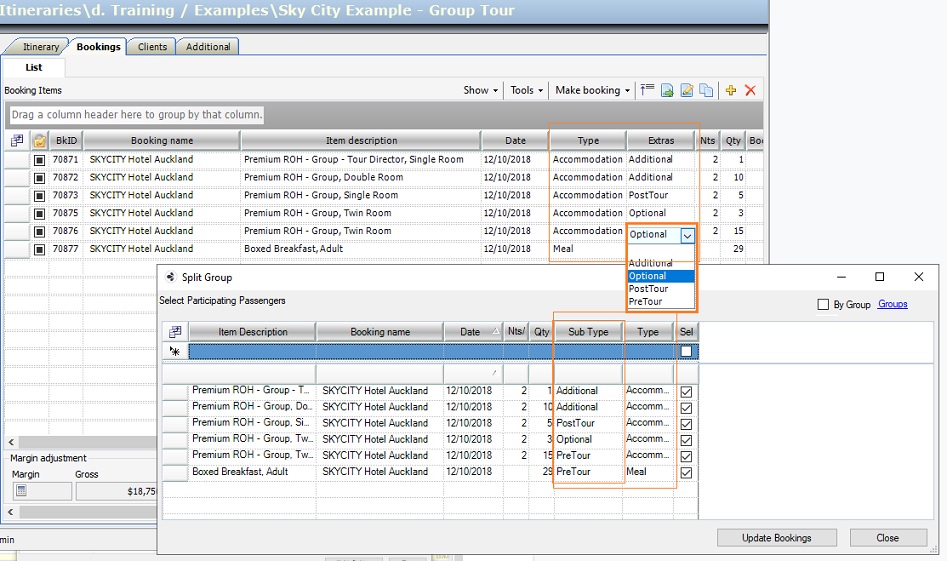Click the Split Group grid field chooser icon
Screen dimensions: 947x561
(x=175, y=332)
